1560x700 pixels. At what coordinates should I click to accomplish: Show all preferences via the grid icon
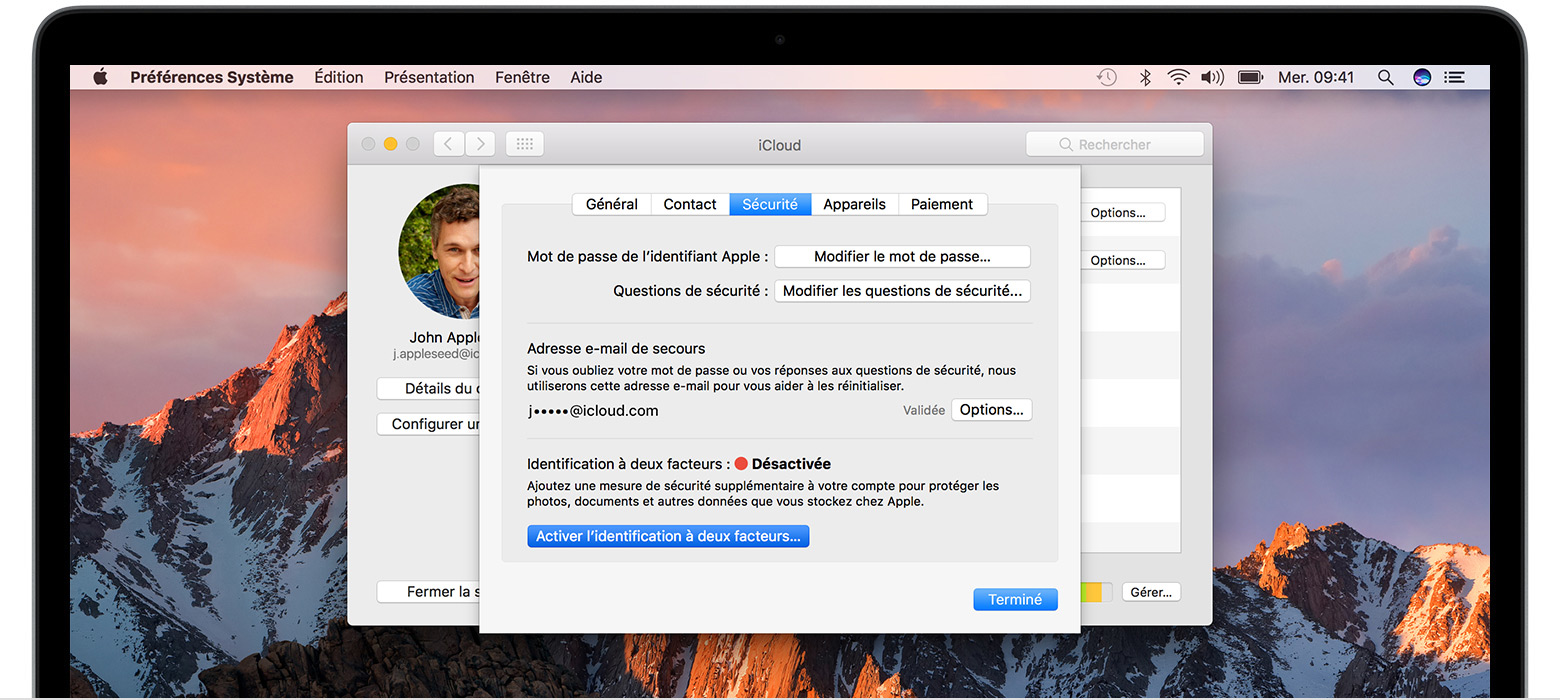524,143
